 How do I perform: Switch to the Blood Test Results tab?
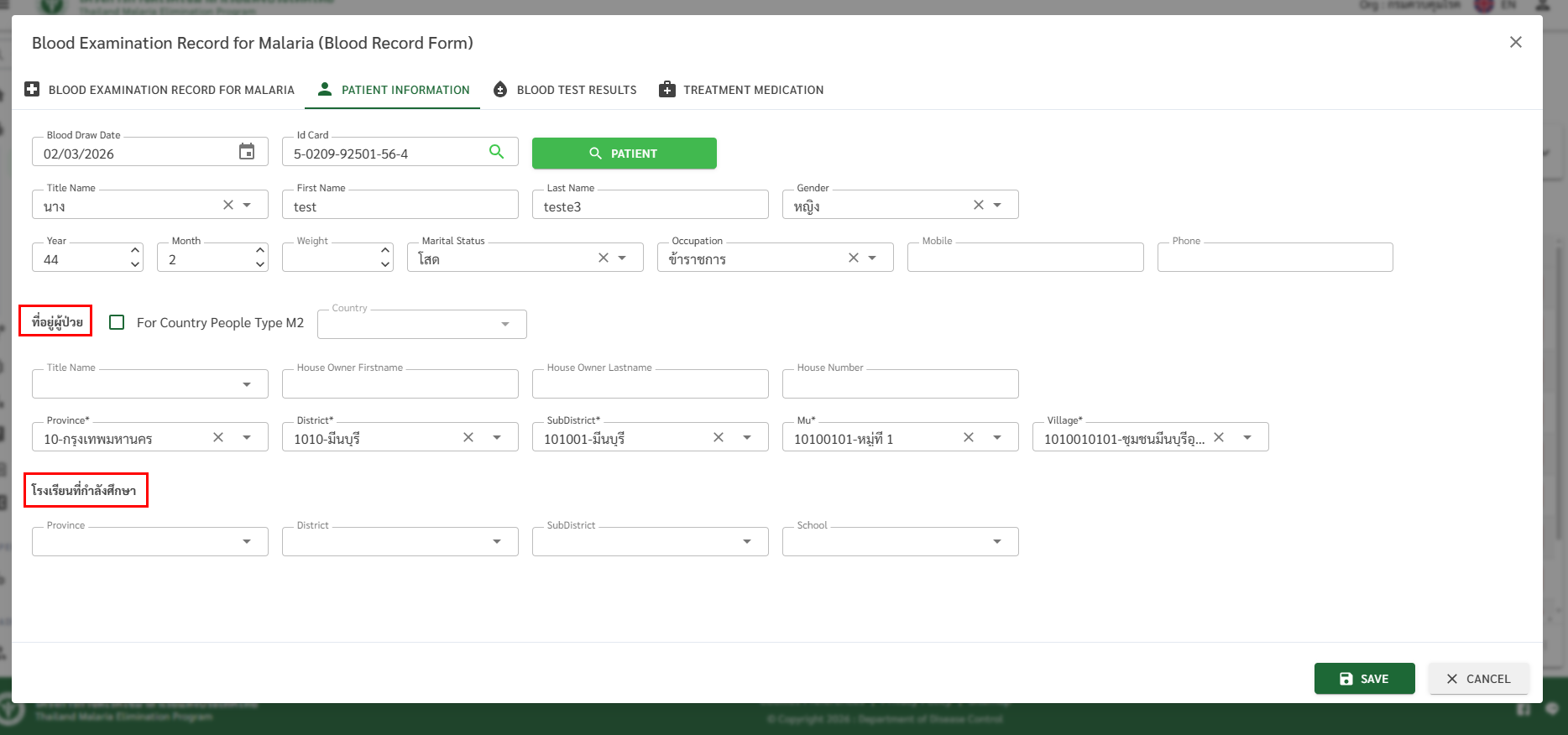coord(565,90)
